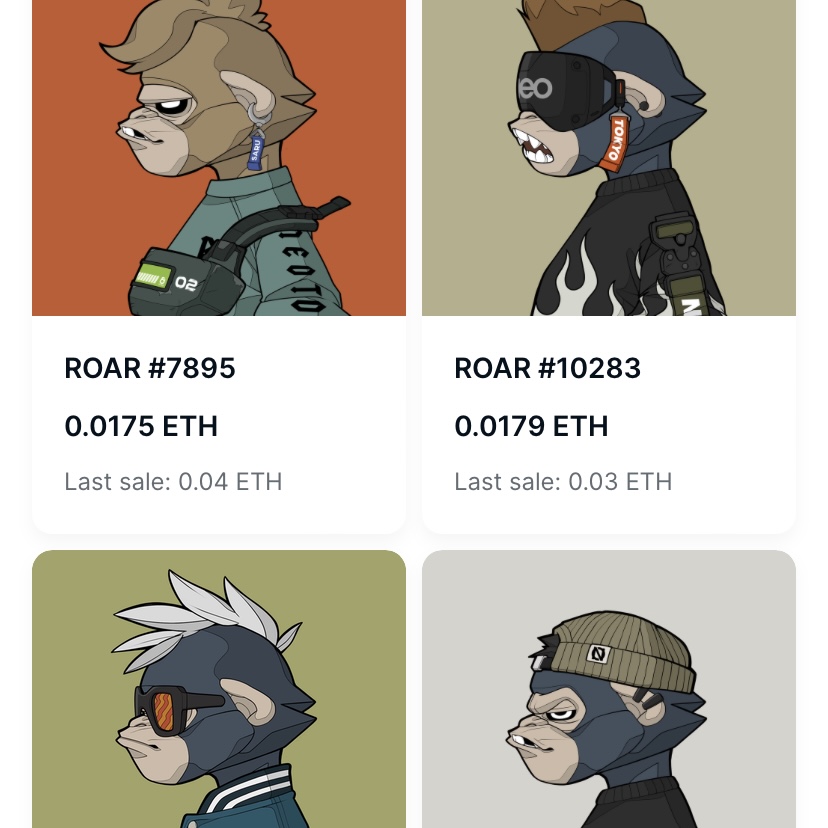Open the ROAR #10283 artwork image
Image resolution: width=828 pixels, height=828 pixels.
point(608,158)
